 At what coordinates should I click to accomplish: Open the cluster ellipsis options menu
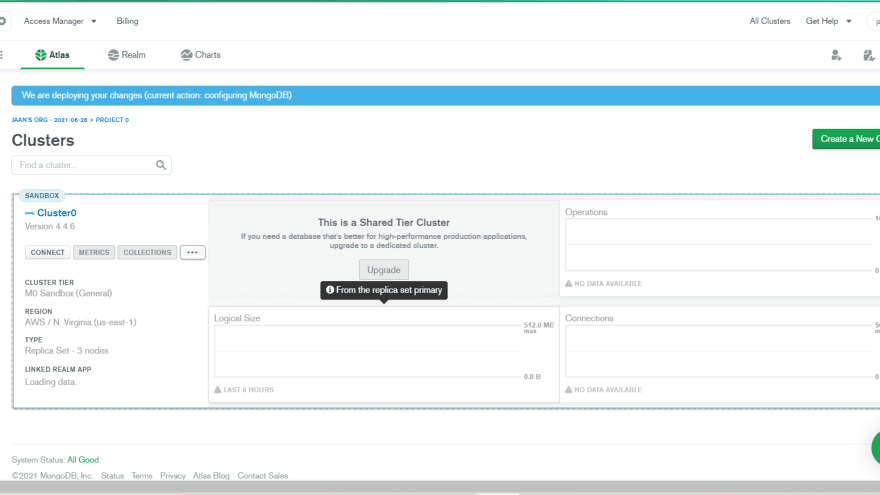coord(192,253)
